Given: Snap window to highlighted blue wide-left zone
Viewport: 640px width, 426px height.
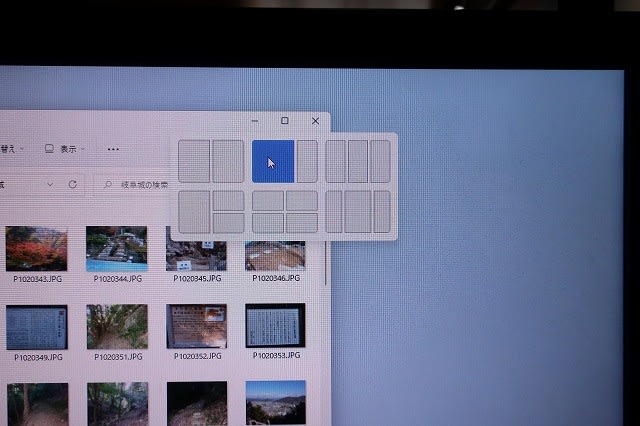Looking at the screenshot, I should click(x=272, y=161).
